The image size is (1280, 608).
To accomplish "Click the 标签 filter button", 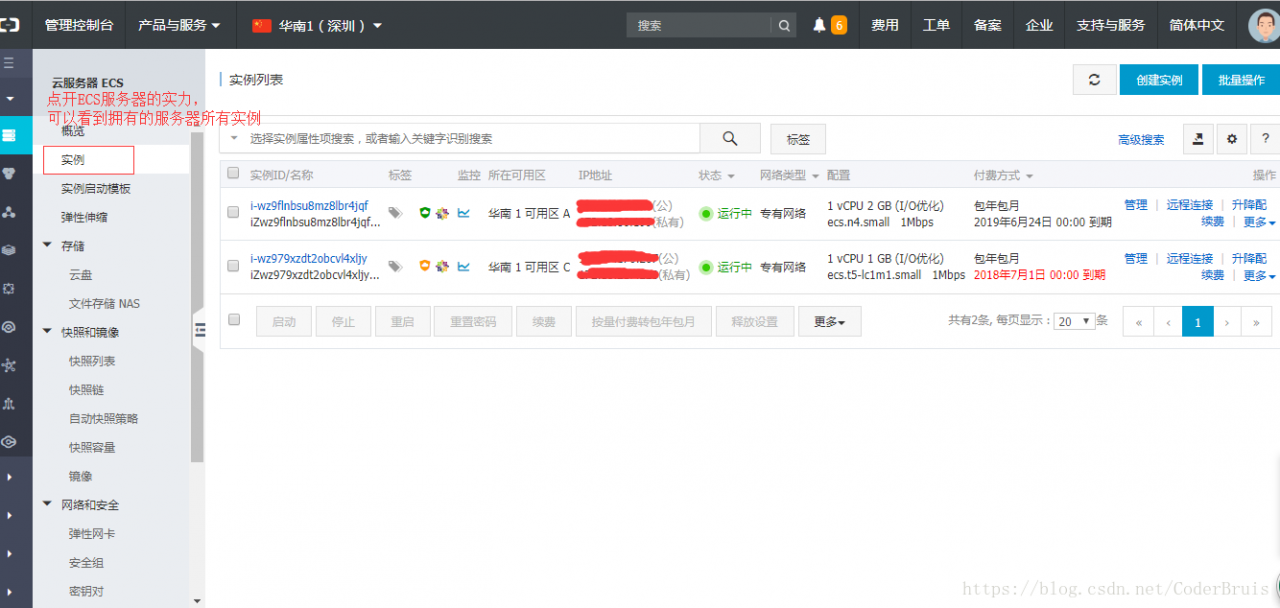I will pyautogui.click(x=798, y=139).
